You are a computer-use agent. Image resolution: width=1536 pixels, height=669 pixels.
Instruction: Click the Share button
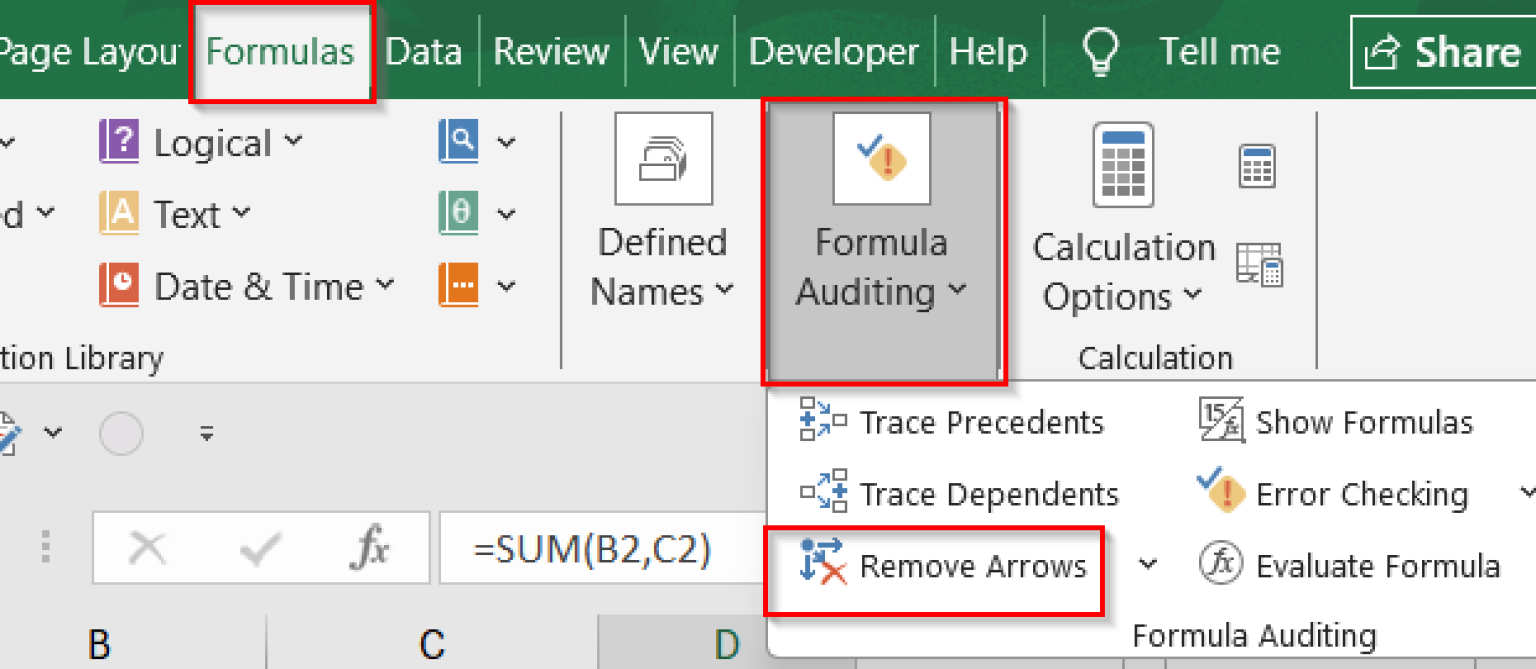(x=1447, y=52)
